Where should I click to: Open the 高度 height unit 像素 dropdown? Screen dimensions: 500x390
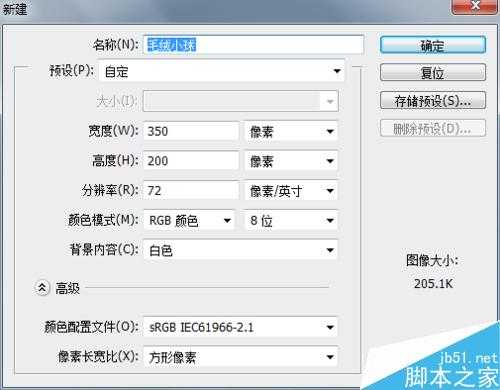coord(291,161)
